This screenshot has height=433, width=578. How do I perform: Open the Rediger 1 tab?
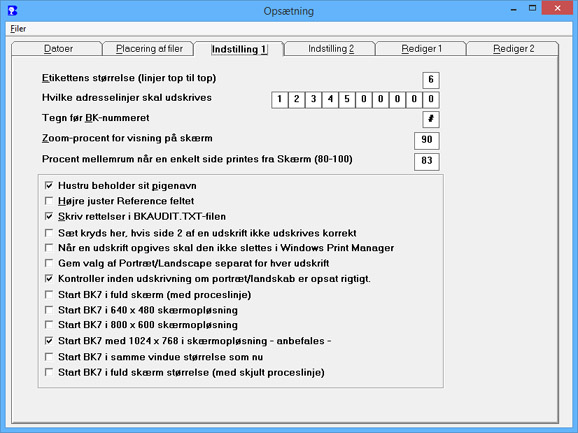pyautogui.click(x=421, y=49)
